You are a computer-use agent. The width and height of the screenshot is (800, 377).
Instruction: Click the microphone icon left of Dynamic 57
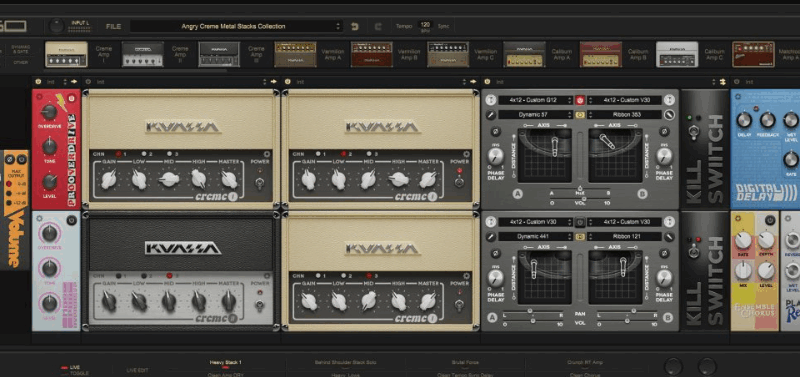(491, 115)
